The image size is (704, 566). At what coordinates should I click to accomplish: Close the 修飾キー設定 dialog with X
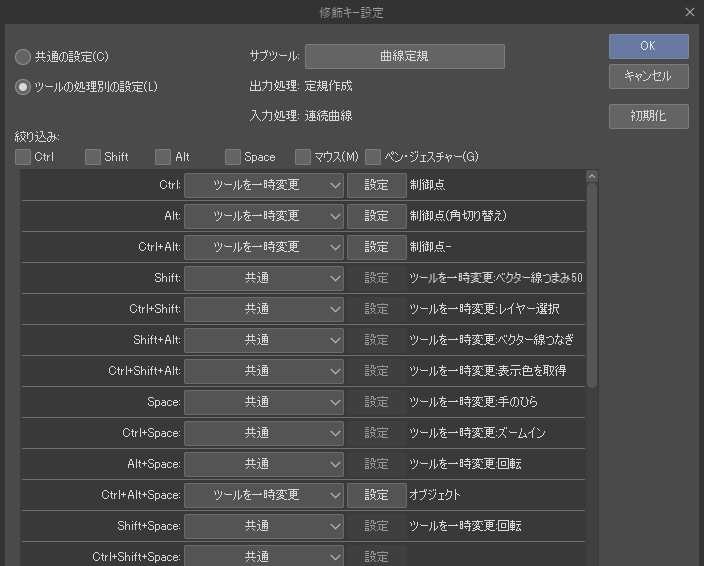coord(690,12)
